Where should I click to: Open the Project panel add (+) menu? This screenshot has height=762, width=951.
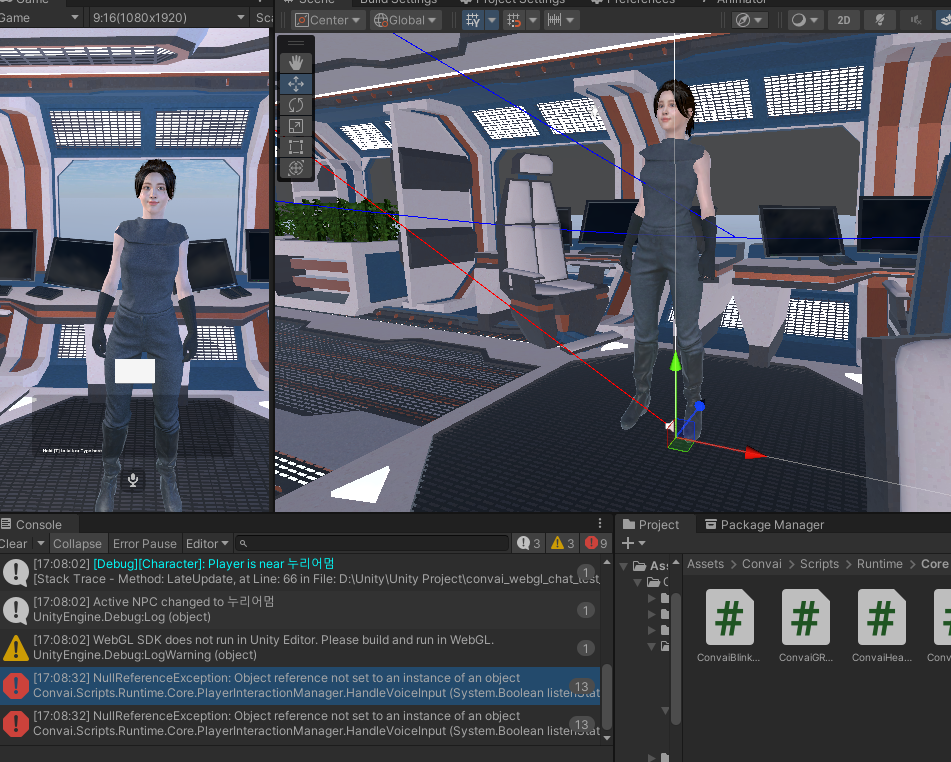click(633, 544)
